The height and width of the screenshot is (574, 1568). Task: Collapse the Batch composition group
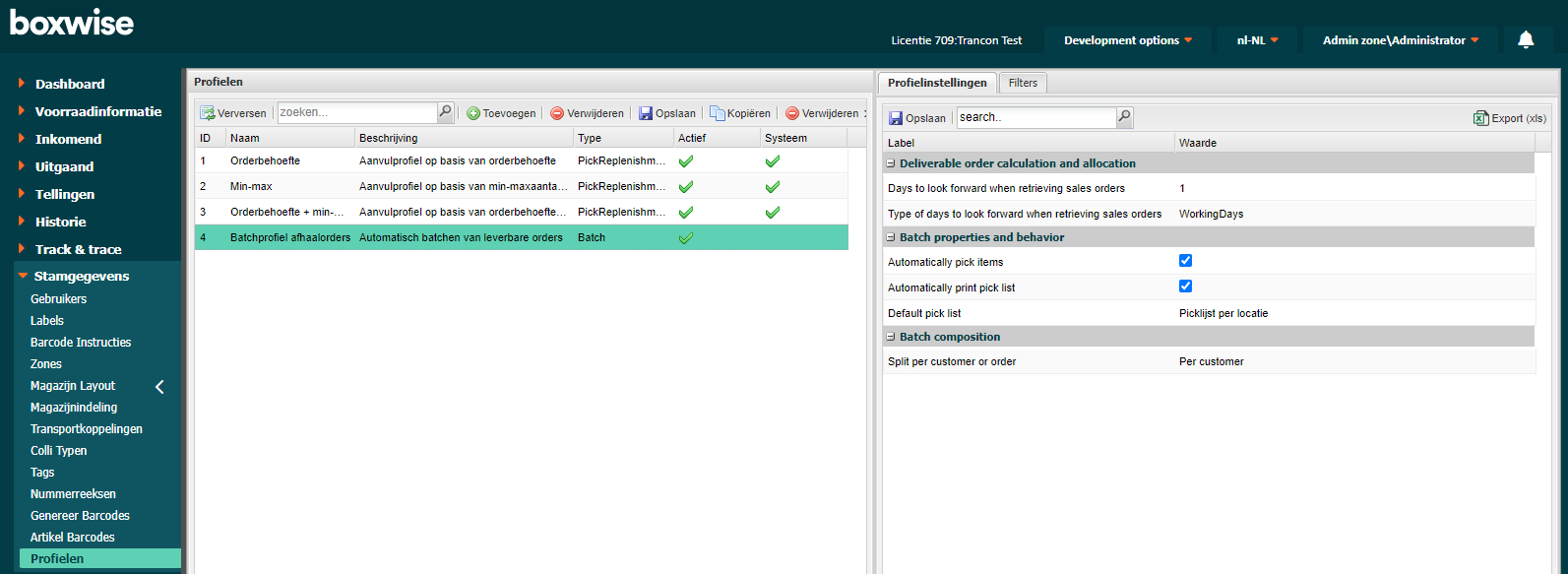click(x=891, y=337)
